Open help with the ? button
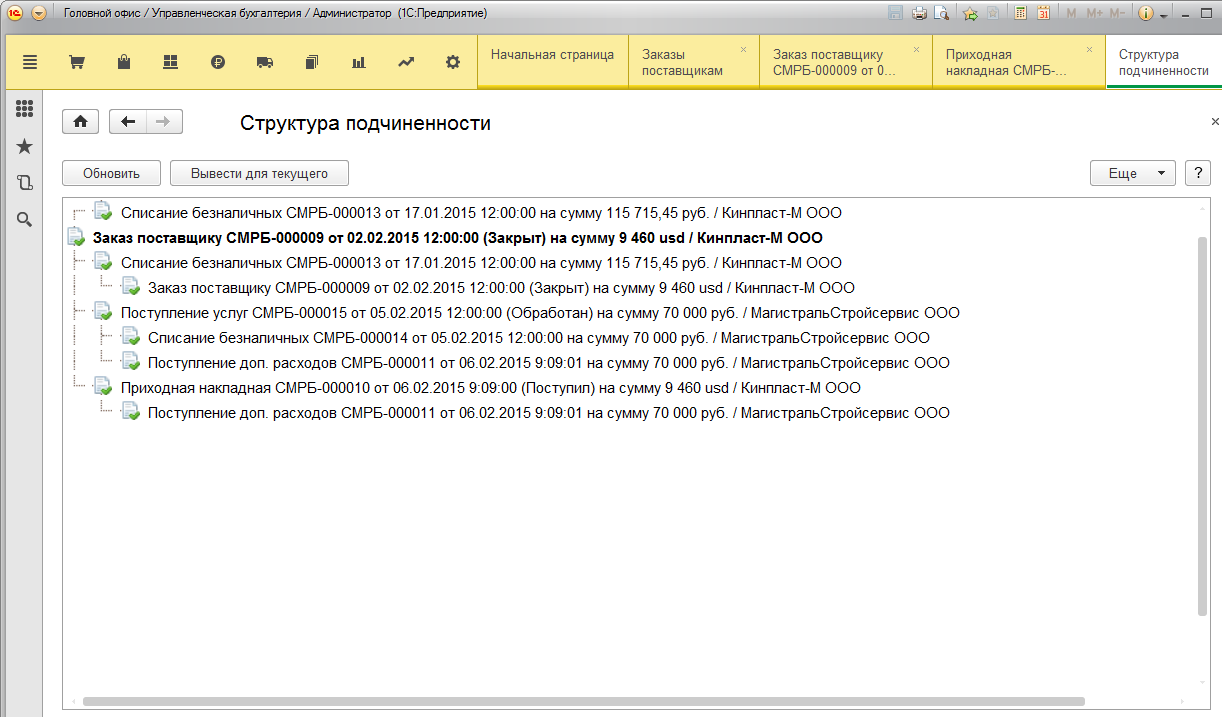Viewport: 1222px width, 717px height. (x=1198, y=173)
